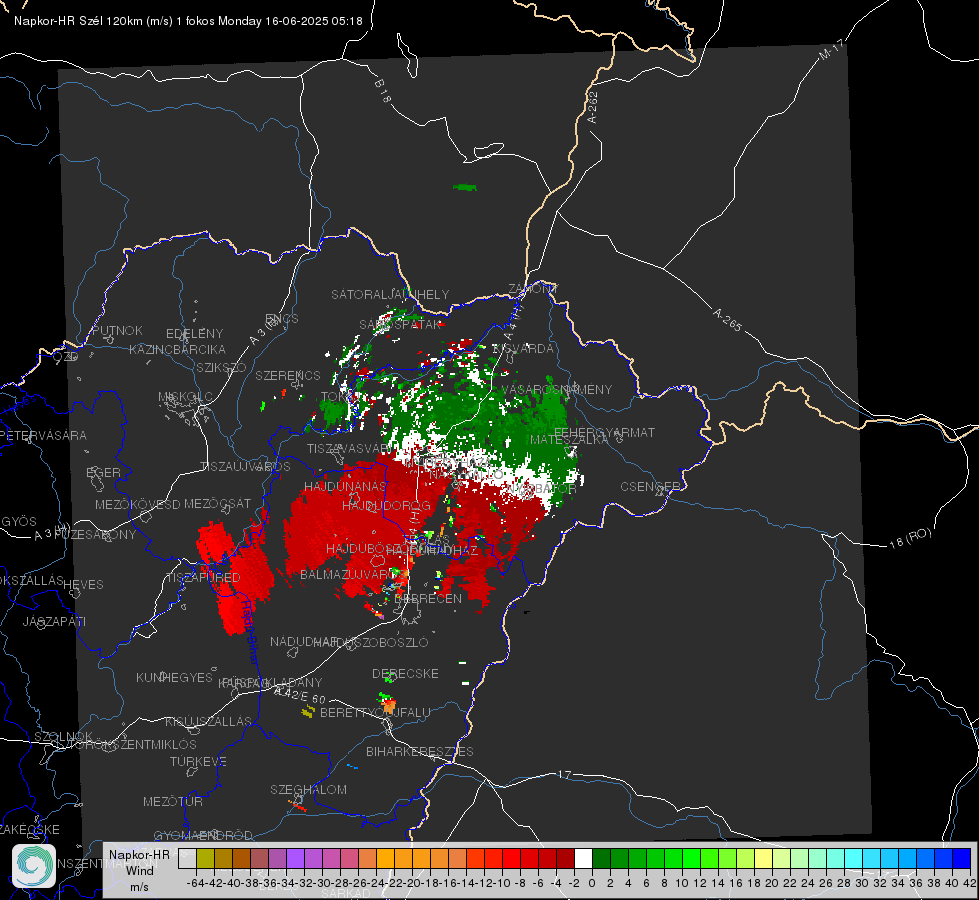Viewport: 979px width, 900px height.
Task: Click the TISZAVASVÁRI label
Action: [350, 448]
